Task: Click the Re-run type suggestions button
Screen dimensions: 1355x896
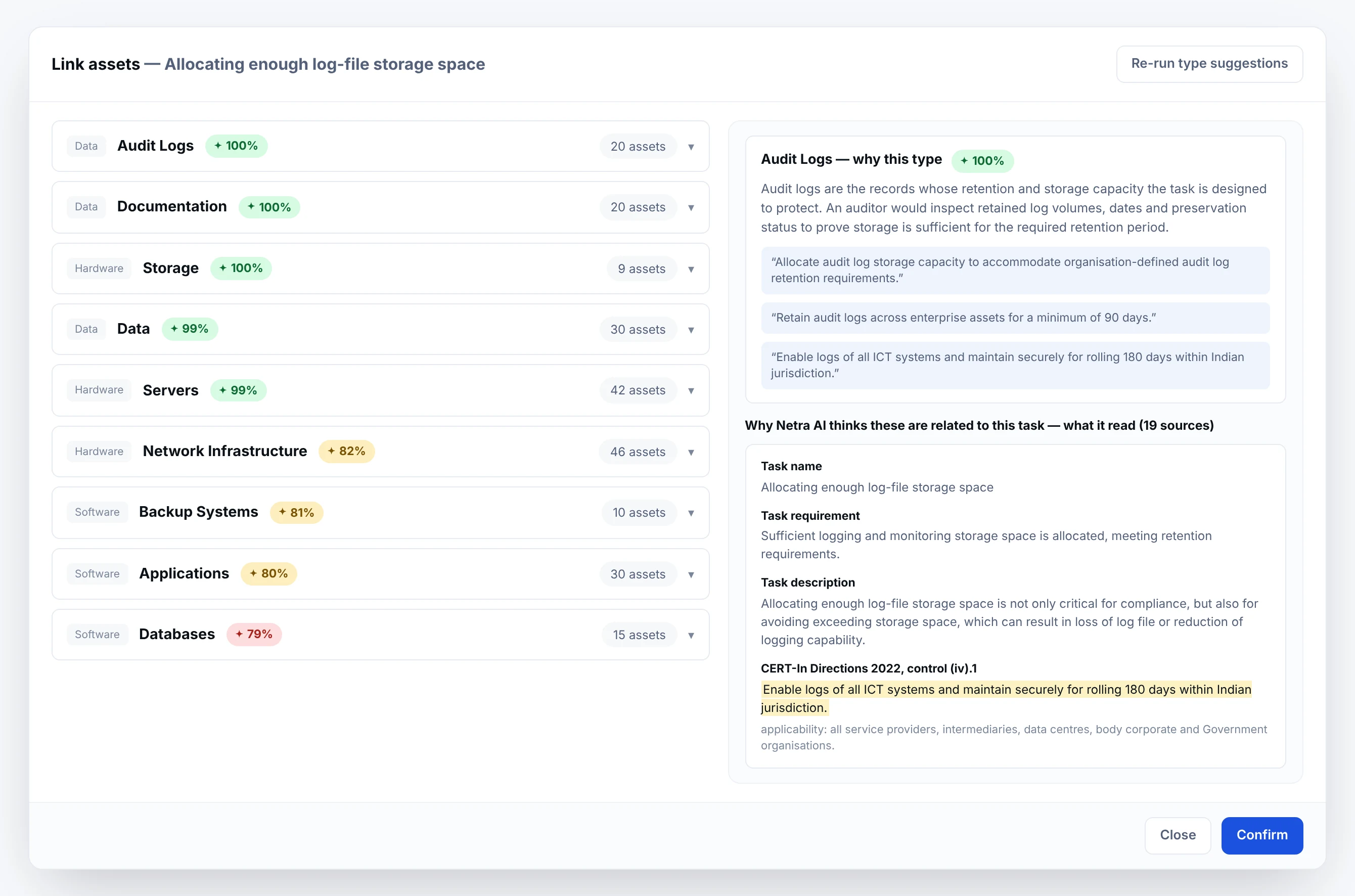Action: 1209,63
